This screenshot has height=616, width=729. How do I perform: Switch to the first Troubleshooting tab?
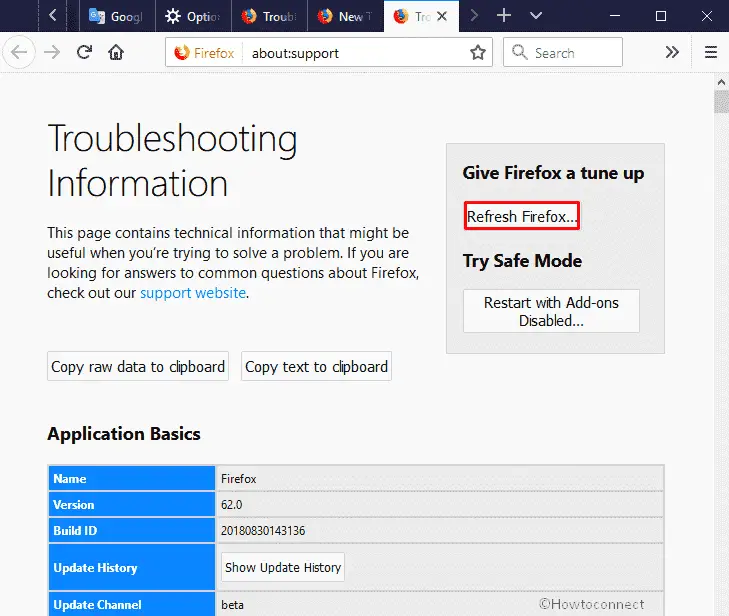pos(269,16)
